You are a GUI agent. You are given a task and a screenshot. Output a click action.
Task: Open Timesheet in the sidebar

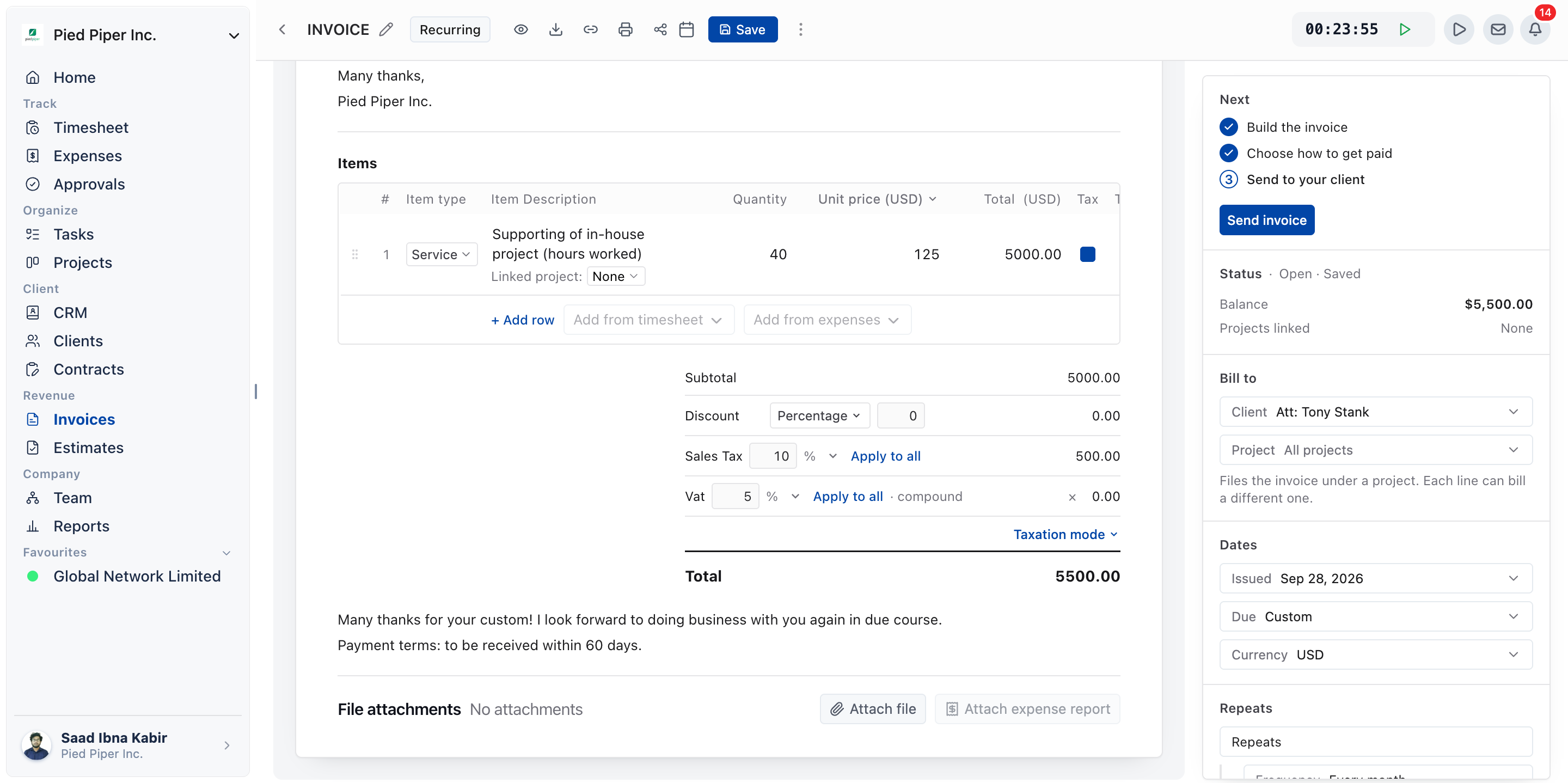(x=91, y=127)
